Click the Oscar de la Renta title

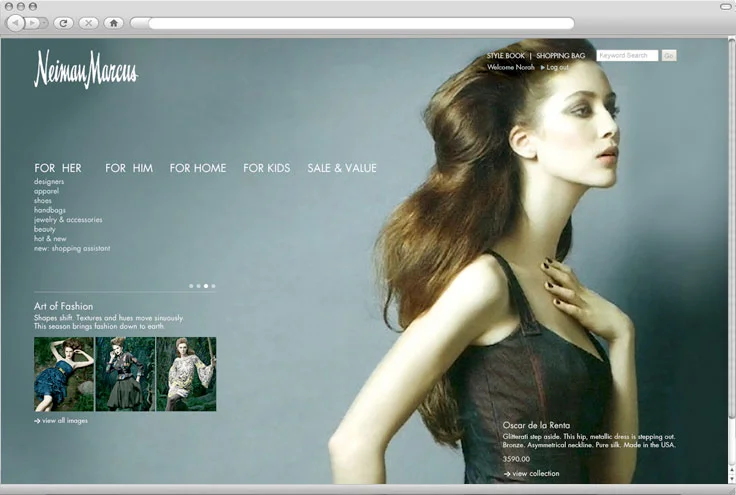coord(537,426)
